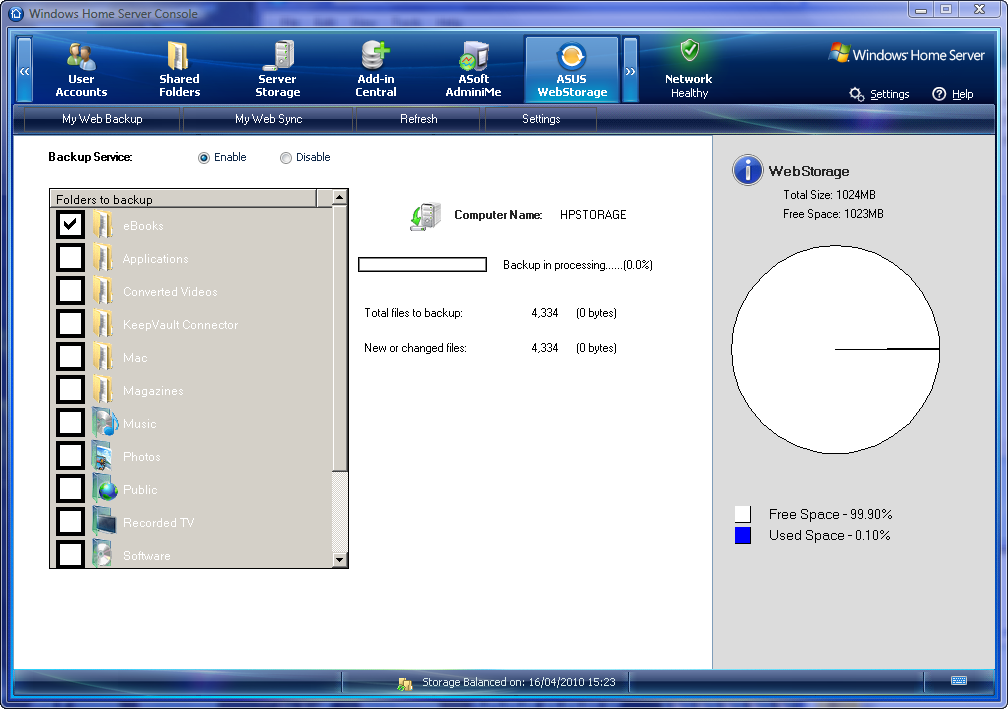Click the WebStorage usage pie chart
This screenshot has height=709, width=1008.
tap(836, 349)
